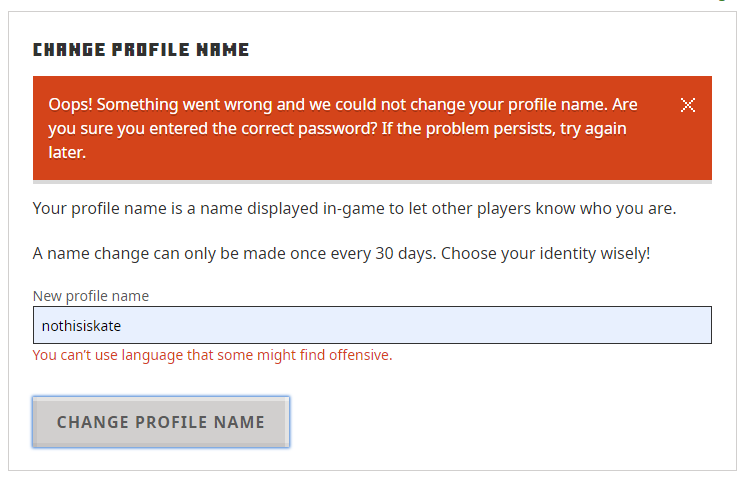Click the "New profile name" field label
Viewport: 743px width, 485px height.
coord(91,296)
